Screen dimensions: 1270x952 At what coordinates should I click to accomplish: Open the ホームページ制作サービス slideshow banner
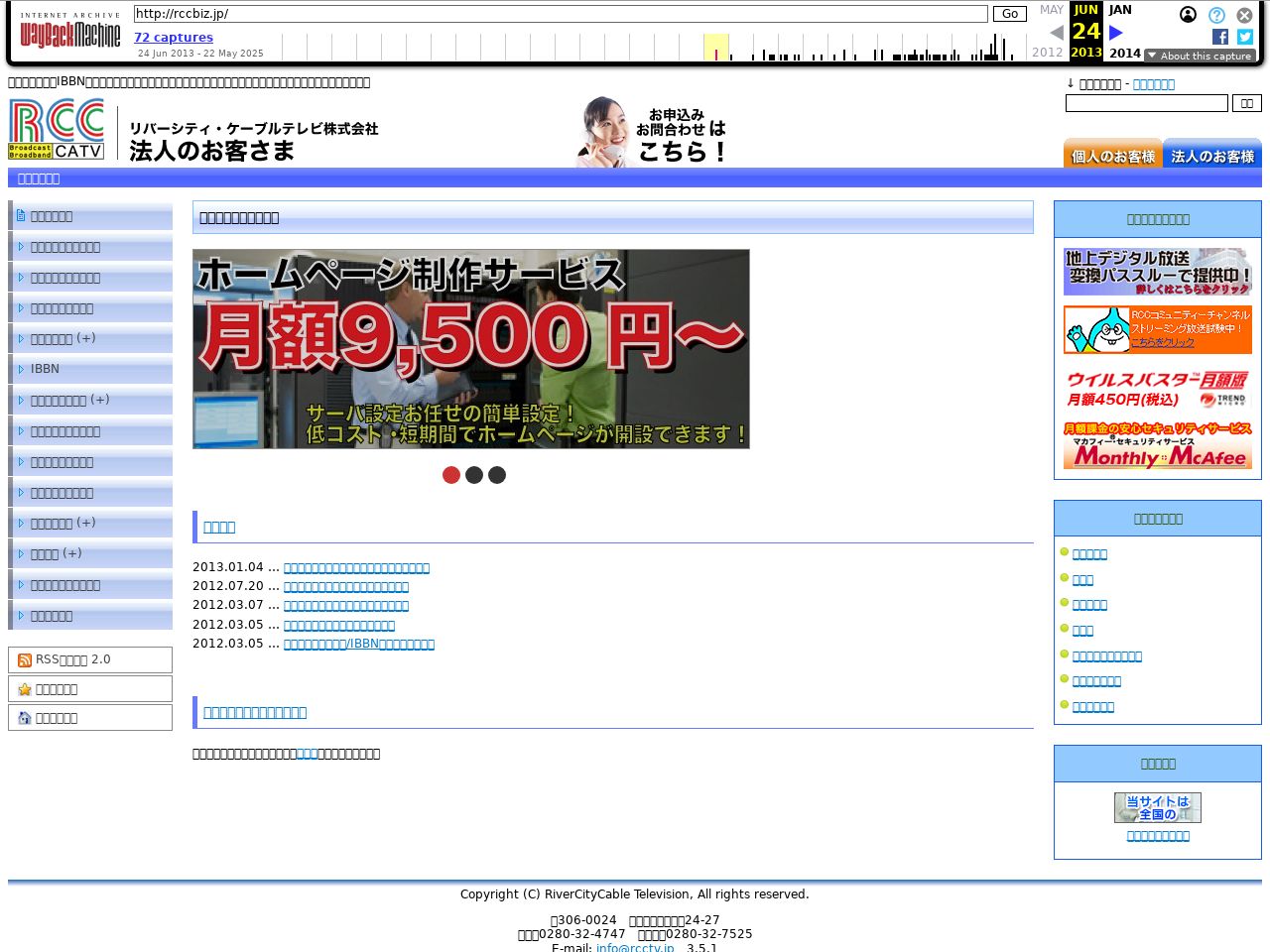point(471,349)
